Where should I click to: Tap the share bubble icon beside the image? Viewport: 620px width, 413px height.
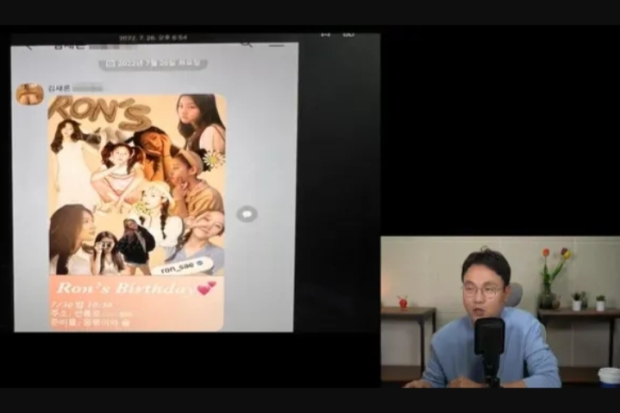247,213
